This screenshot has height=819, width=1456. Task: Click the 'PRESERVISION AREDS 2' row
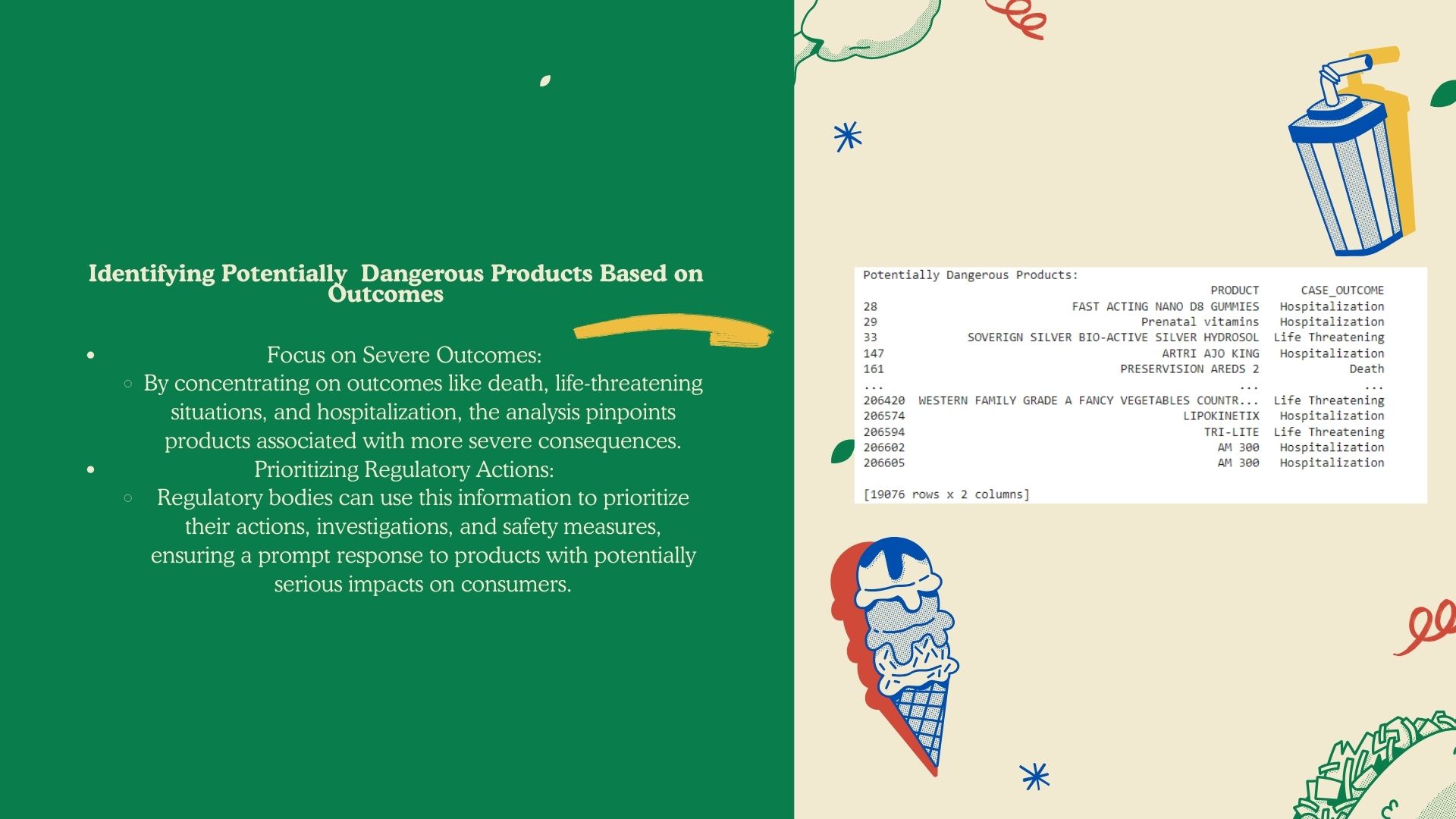tap(1188, 369)
